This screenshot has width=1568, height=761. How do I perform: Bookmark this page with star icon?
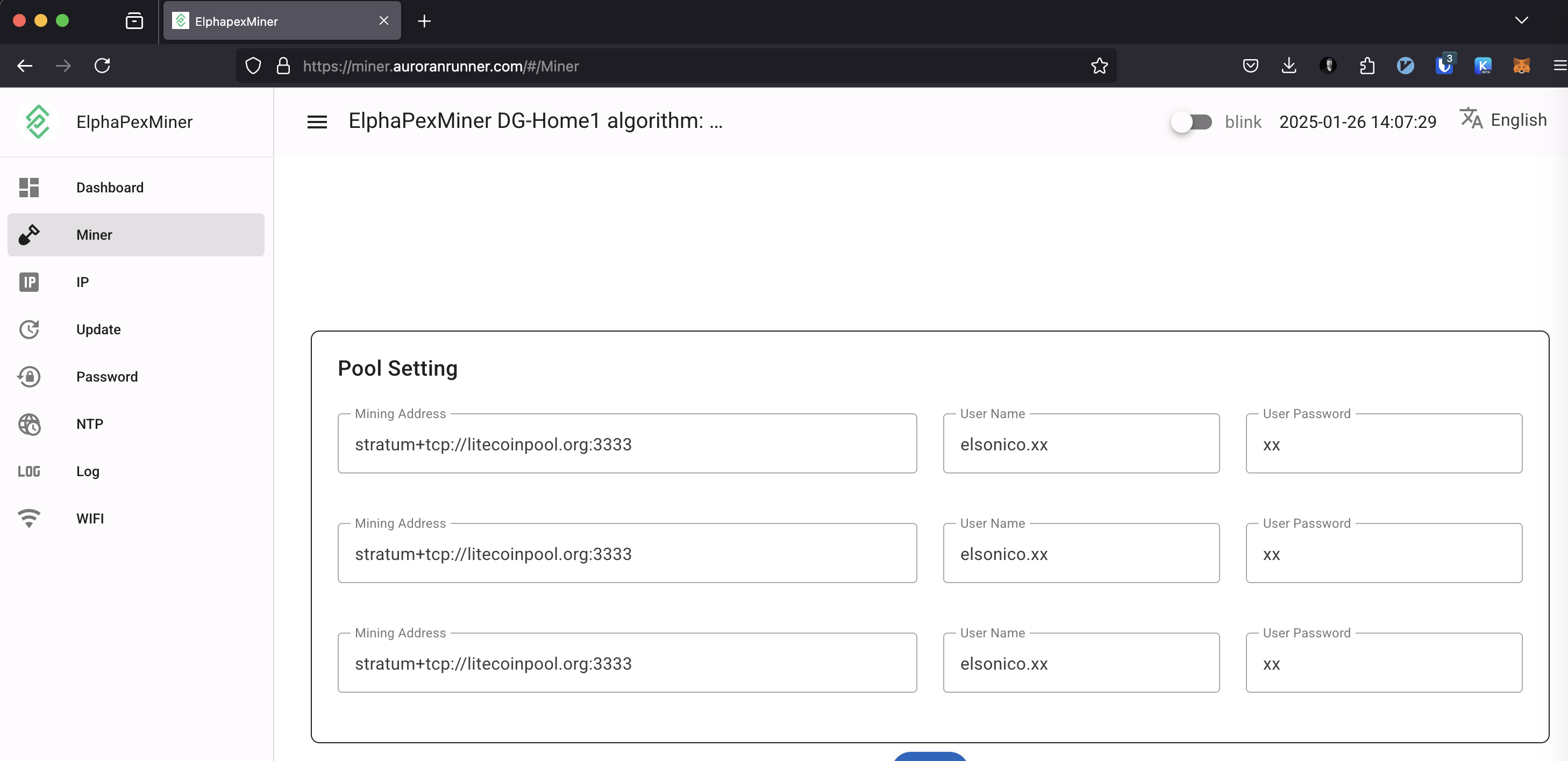click(x=1099, y=66)
